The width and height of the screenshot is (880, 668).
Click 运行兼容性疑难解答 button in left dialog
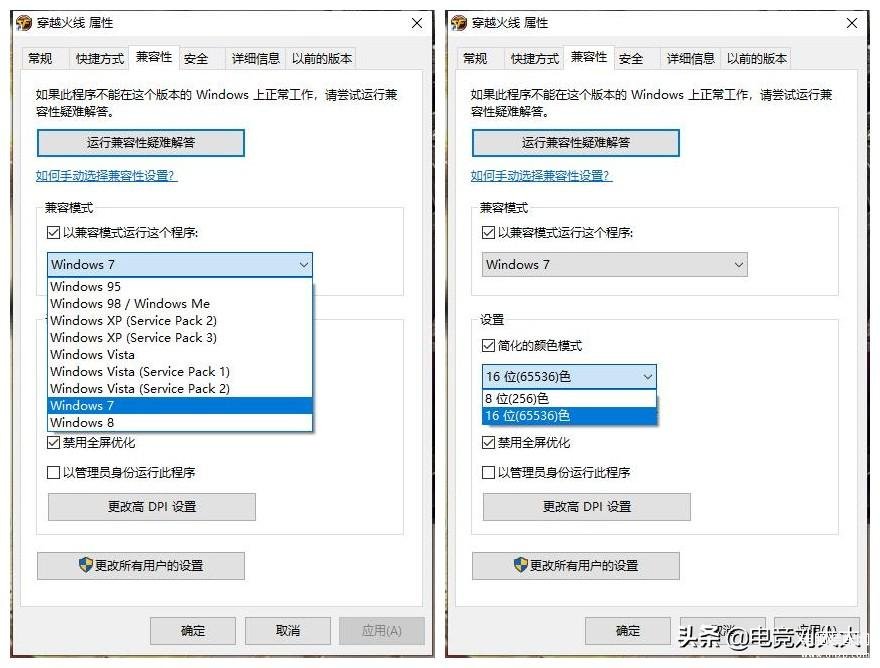141,143
